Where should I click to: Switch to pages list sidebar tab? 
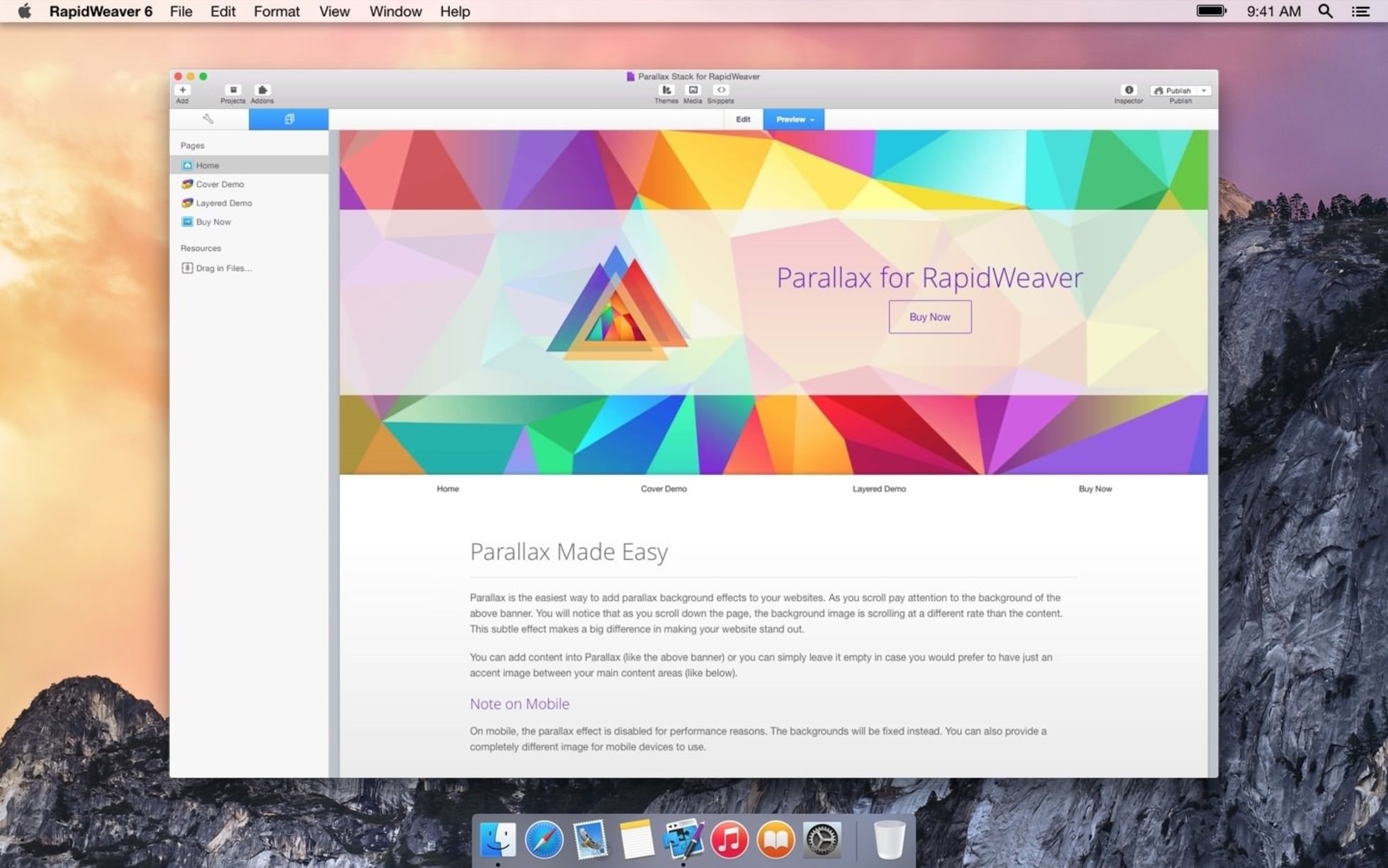[289, 119]
